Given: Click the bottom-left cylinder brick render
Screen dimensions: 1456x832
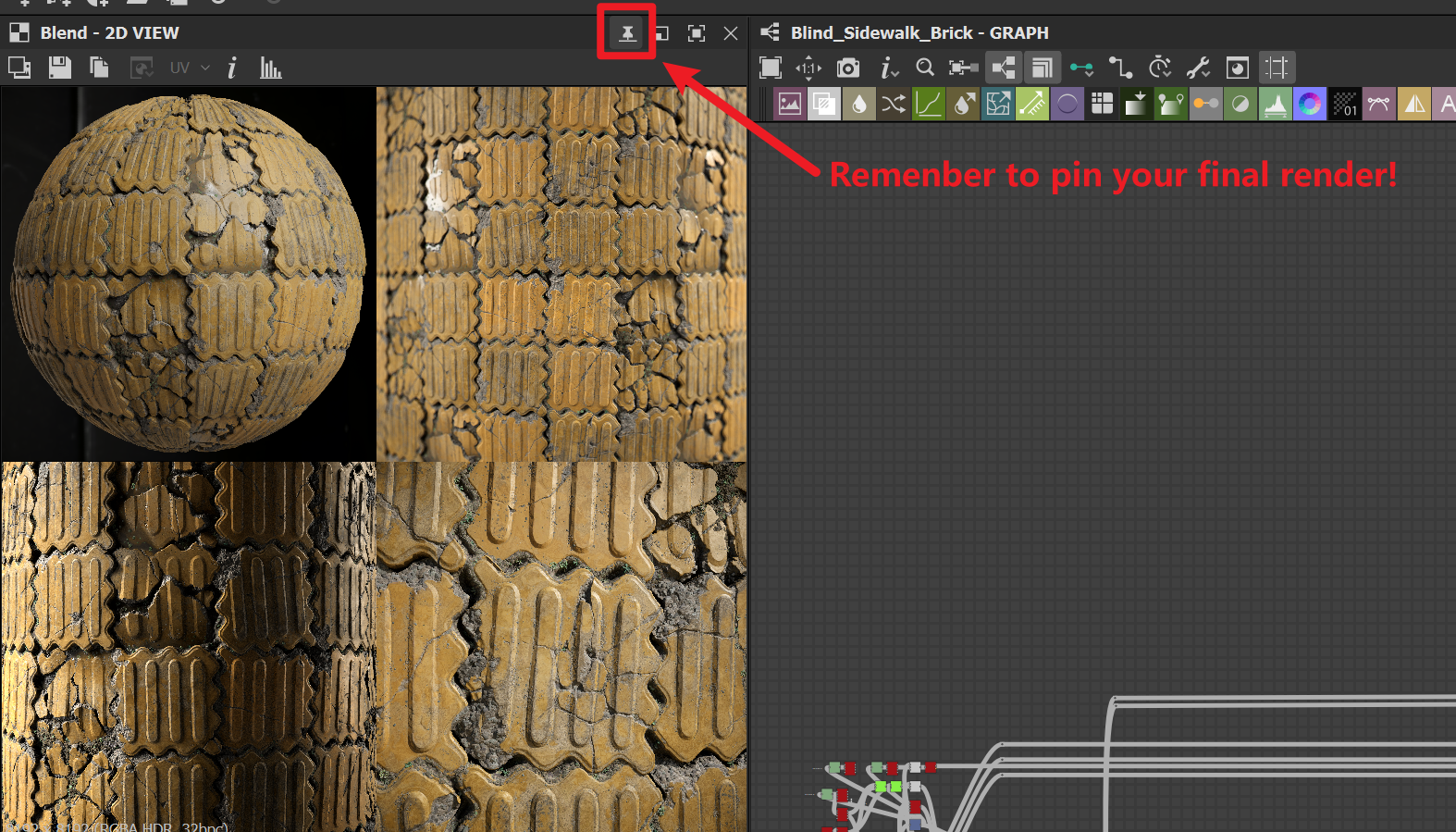Looking at the screenshot, I should coord(189,647).
